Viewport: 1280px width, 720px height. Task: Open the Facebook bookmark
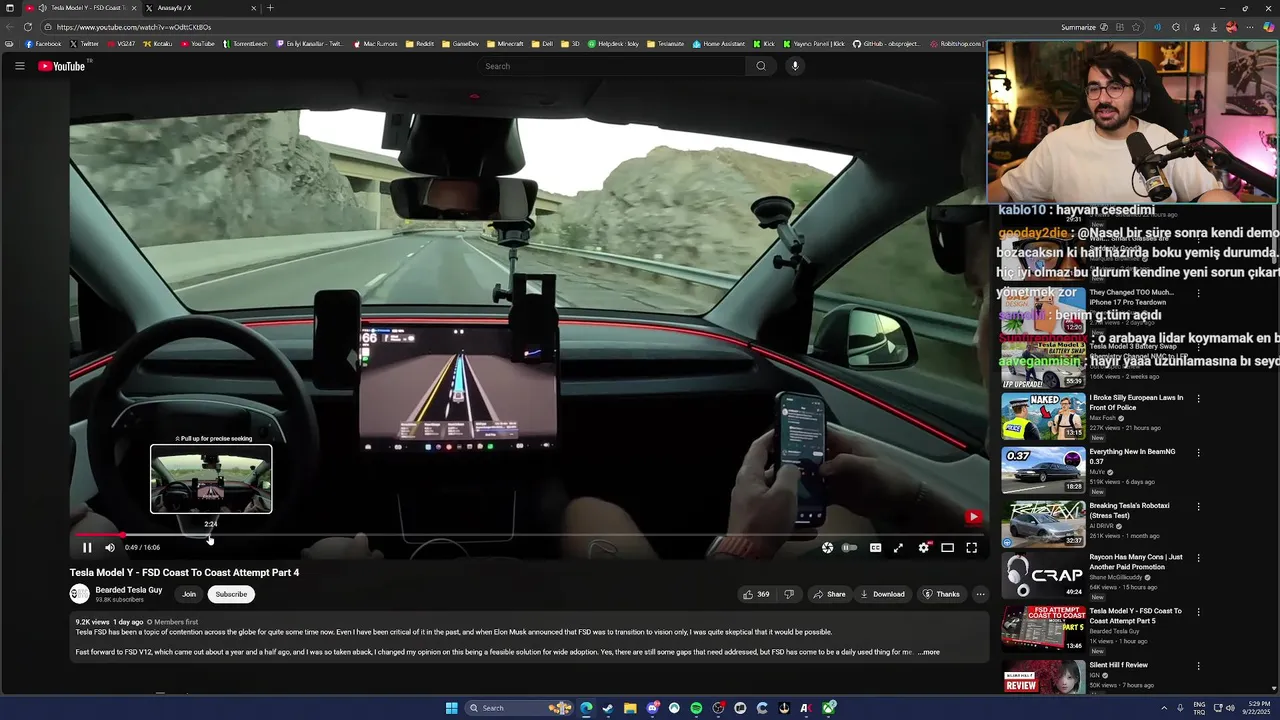pyautogui.click(x=43, y=44)
